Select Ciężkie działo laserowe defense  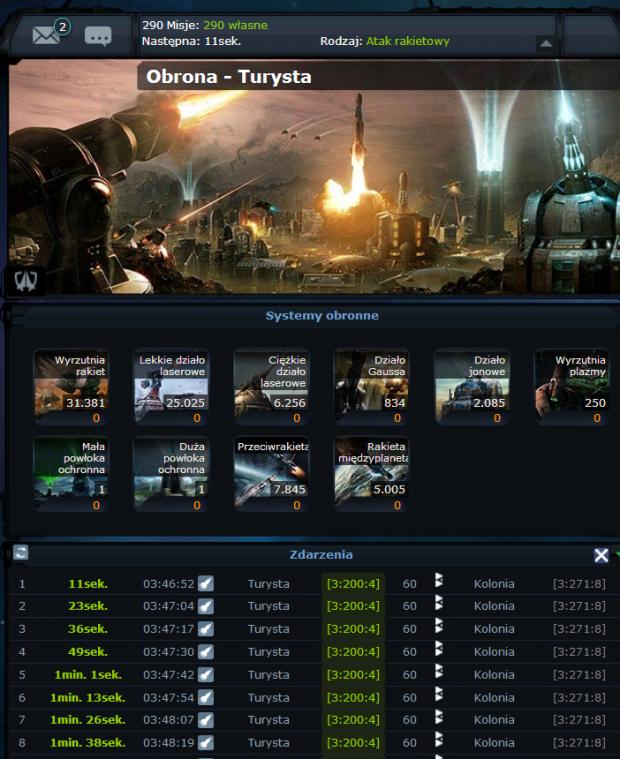(x=272, y=386)
